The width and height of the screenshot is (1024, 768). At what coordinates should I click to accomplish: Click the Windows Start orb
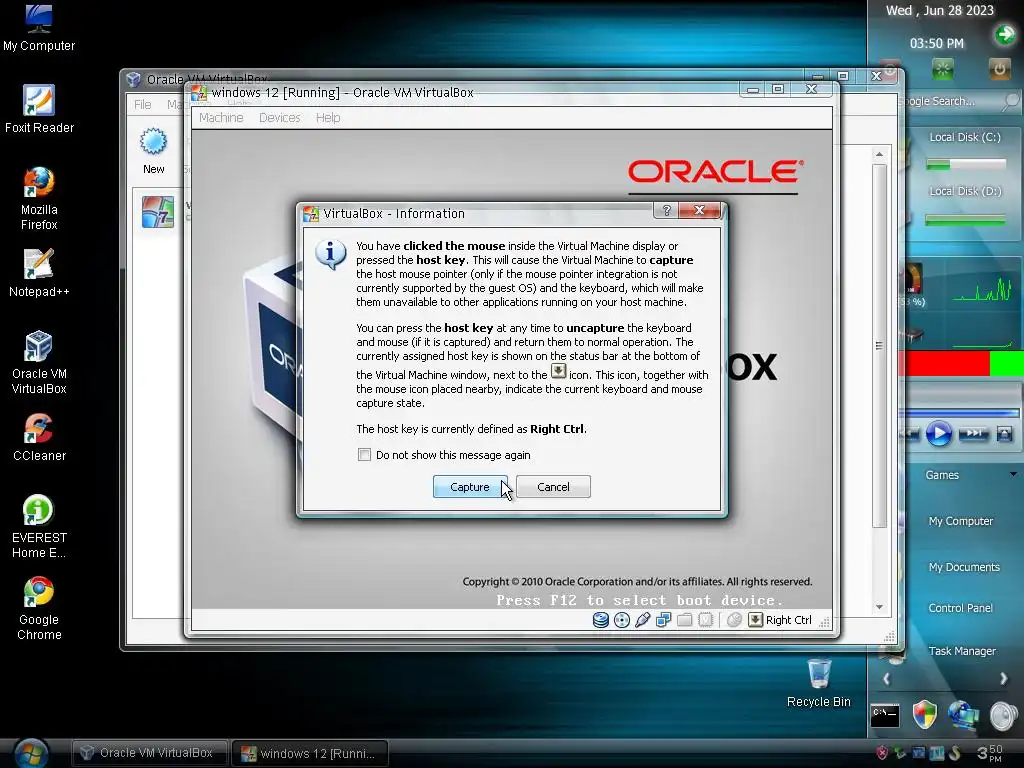pyautogui.click(x=30, y=754)
